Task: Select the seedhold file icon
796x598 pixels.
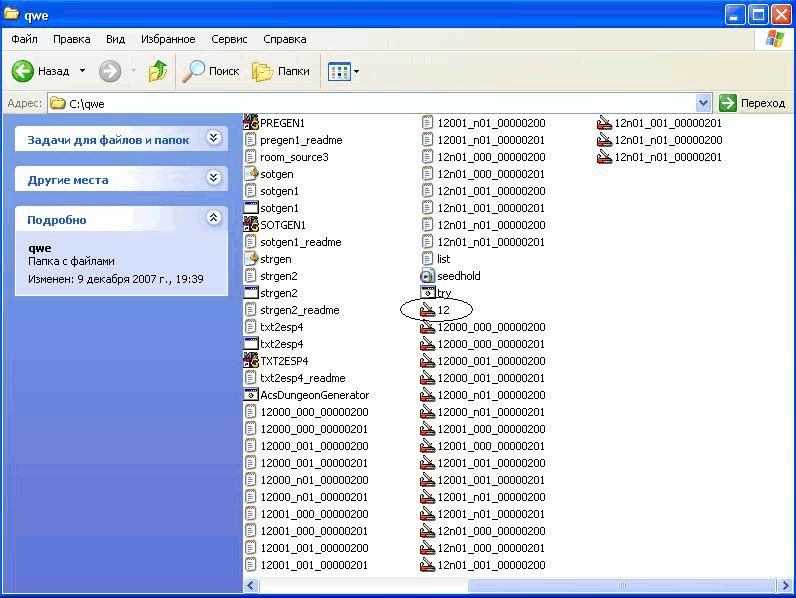Action: (427, 276)
